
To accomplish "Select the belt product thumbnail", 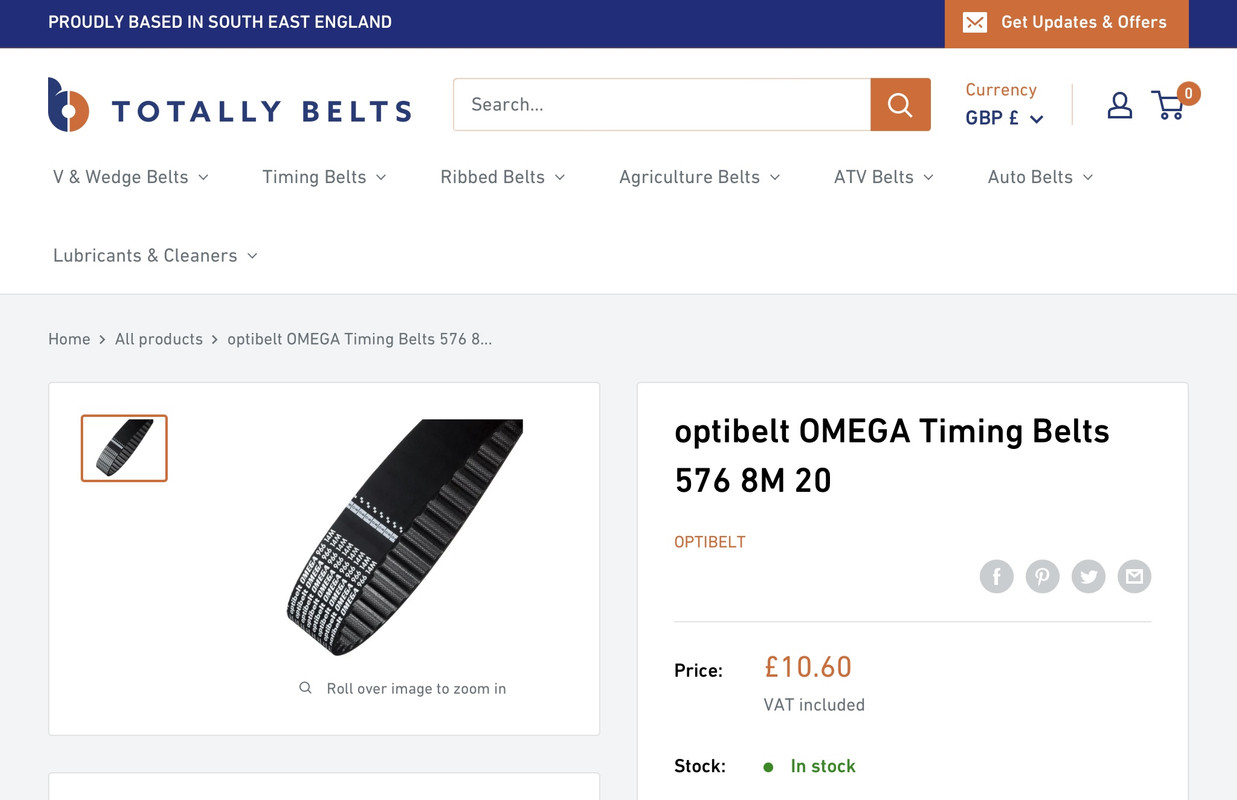I will tap(124, 448).
